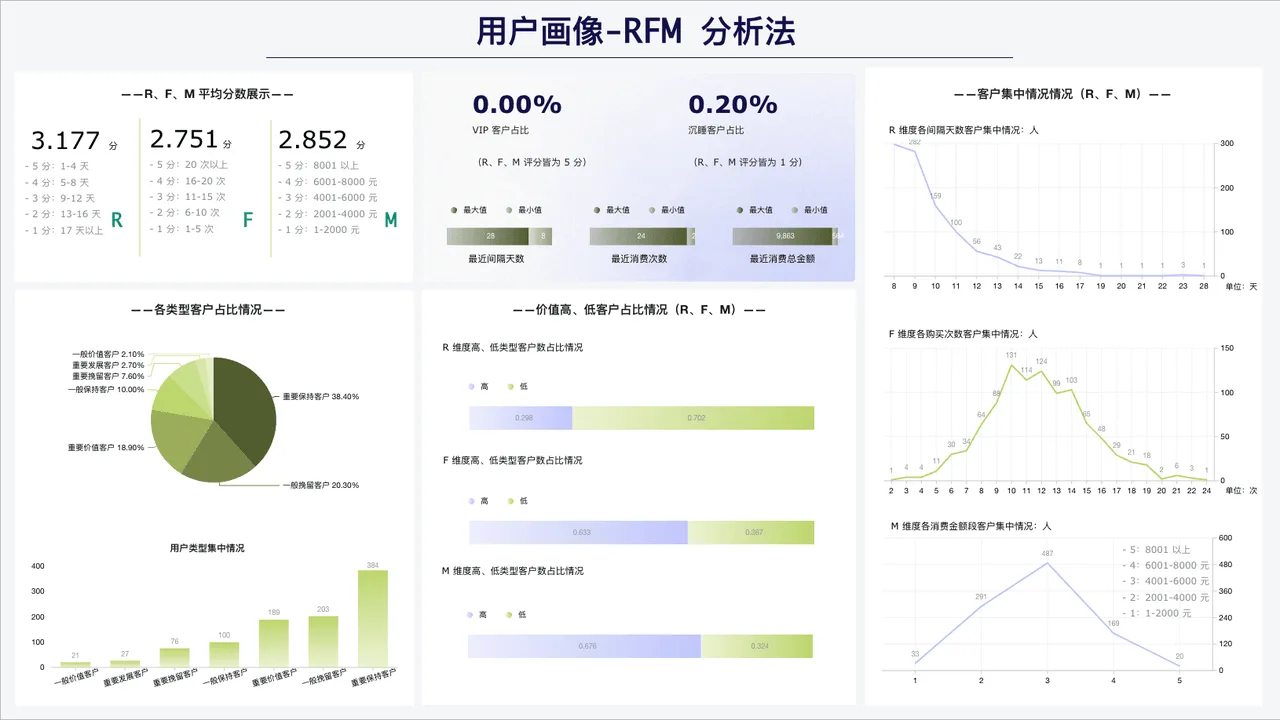The width and height of the screenshot is (1280, 720).
Task: Click 0.676 high segment in M bar
Action: pos(585,646)
